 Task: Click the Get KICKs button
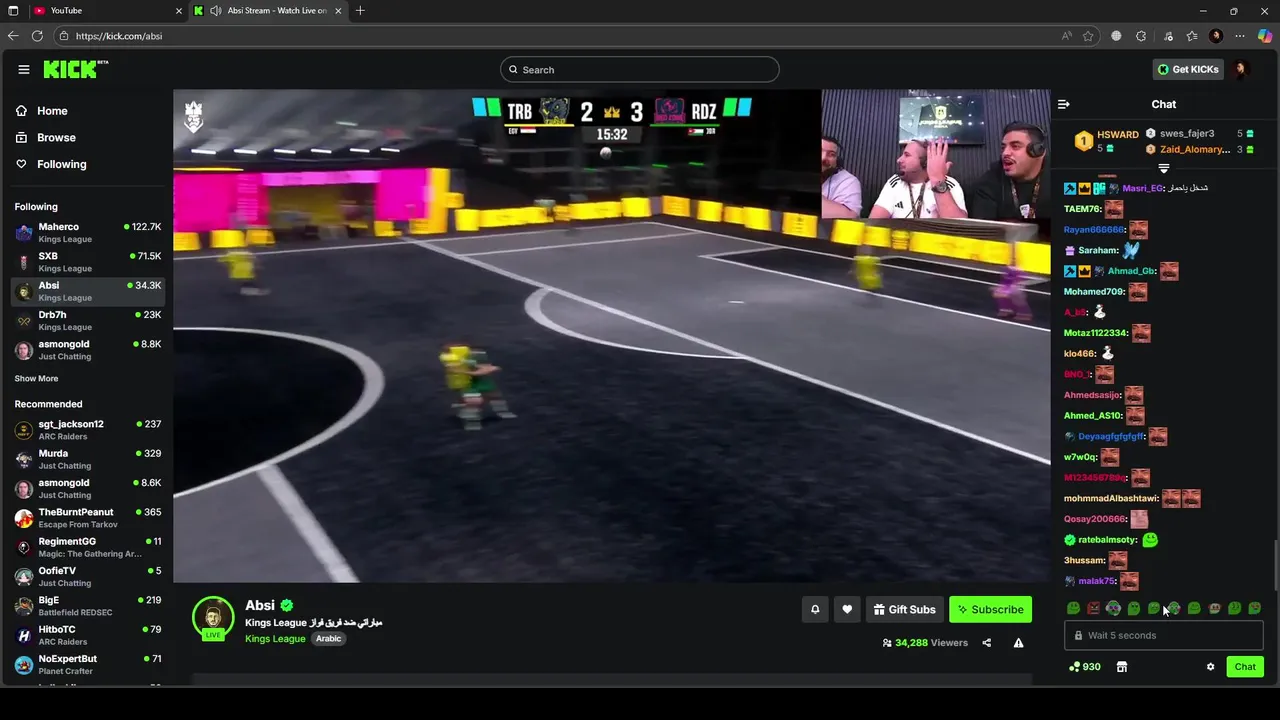coord(1188,69)
